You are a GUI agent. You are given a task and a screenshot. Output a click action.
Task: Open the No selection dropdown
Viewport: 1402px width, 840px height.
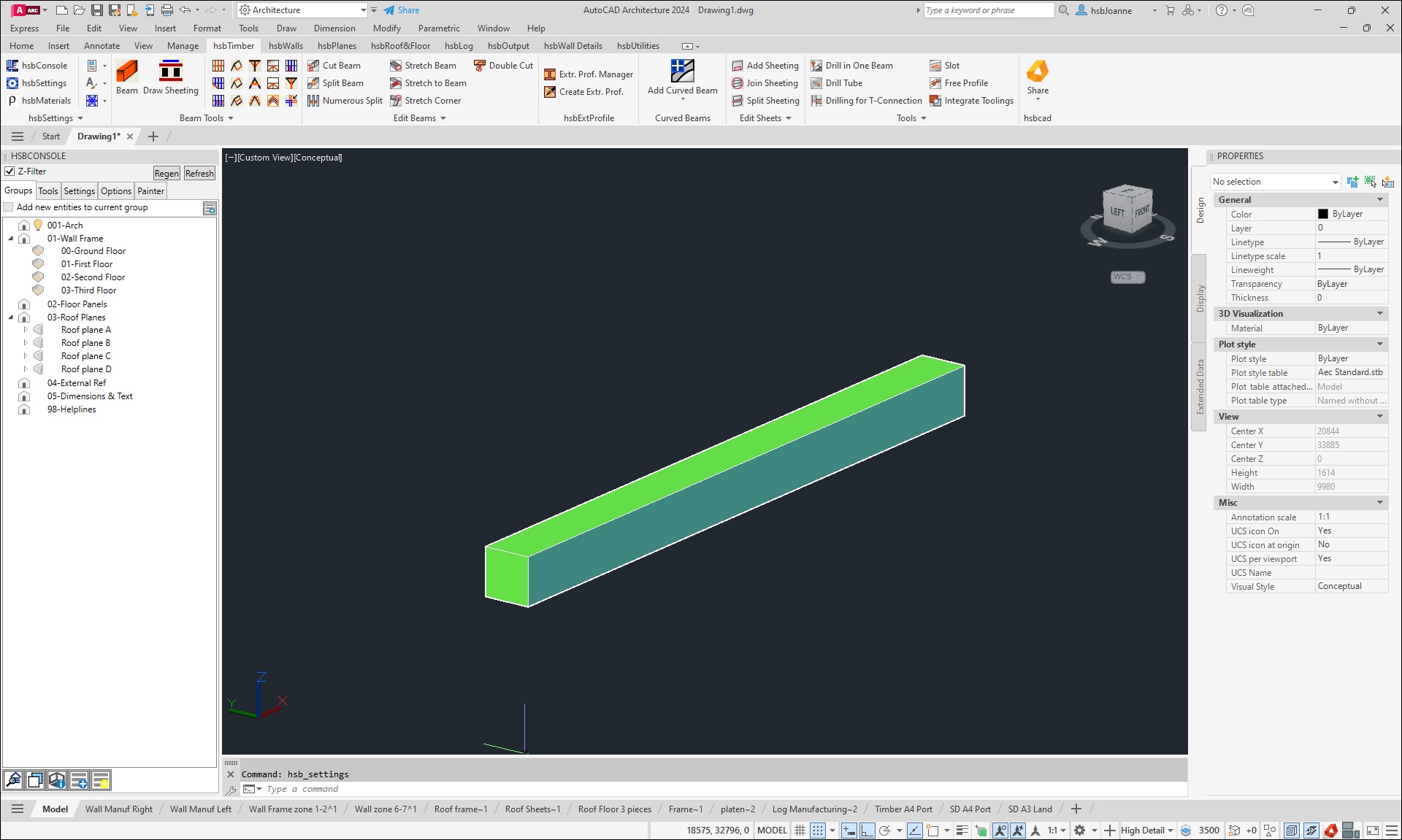tap(1275, 182)
